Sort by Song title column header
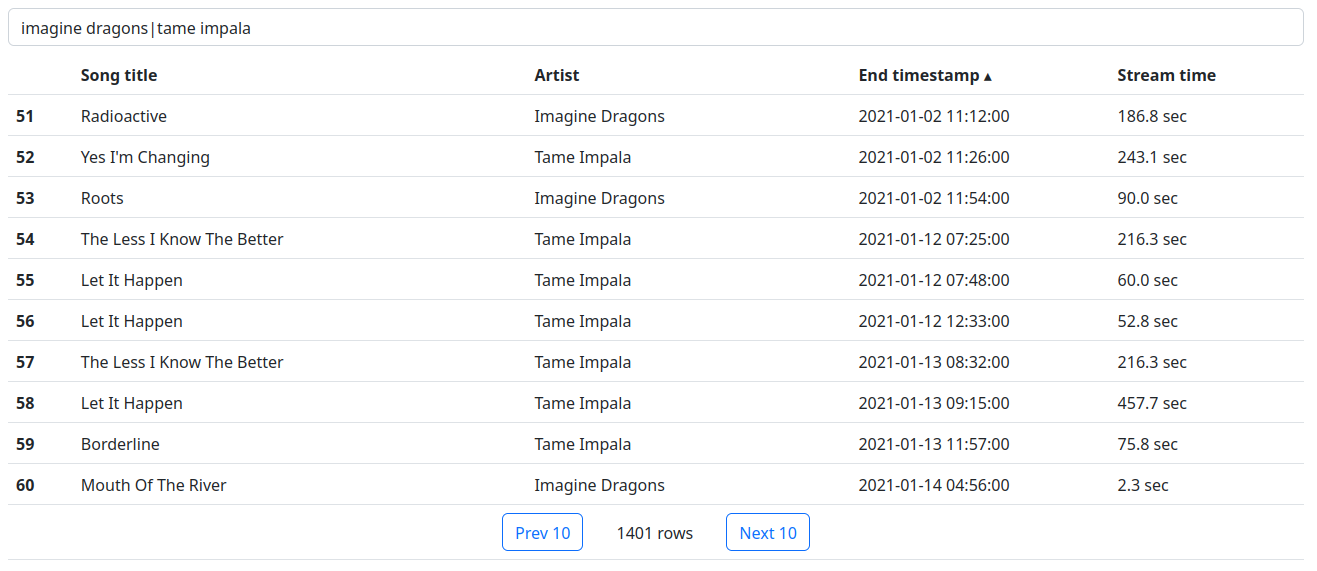This screenshot has height=571, width=1317. pos(119,75)
